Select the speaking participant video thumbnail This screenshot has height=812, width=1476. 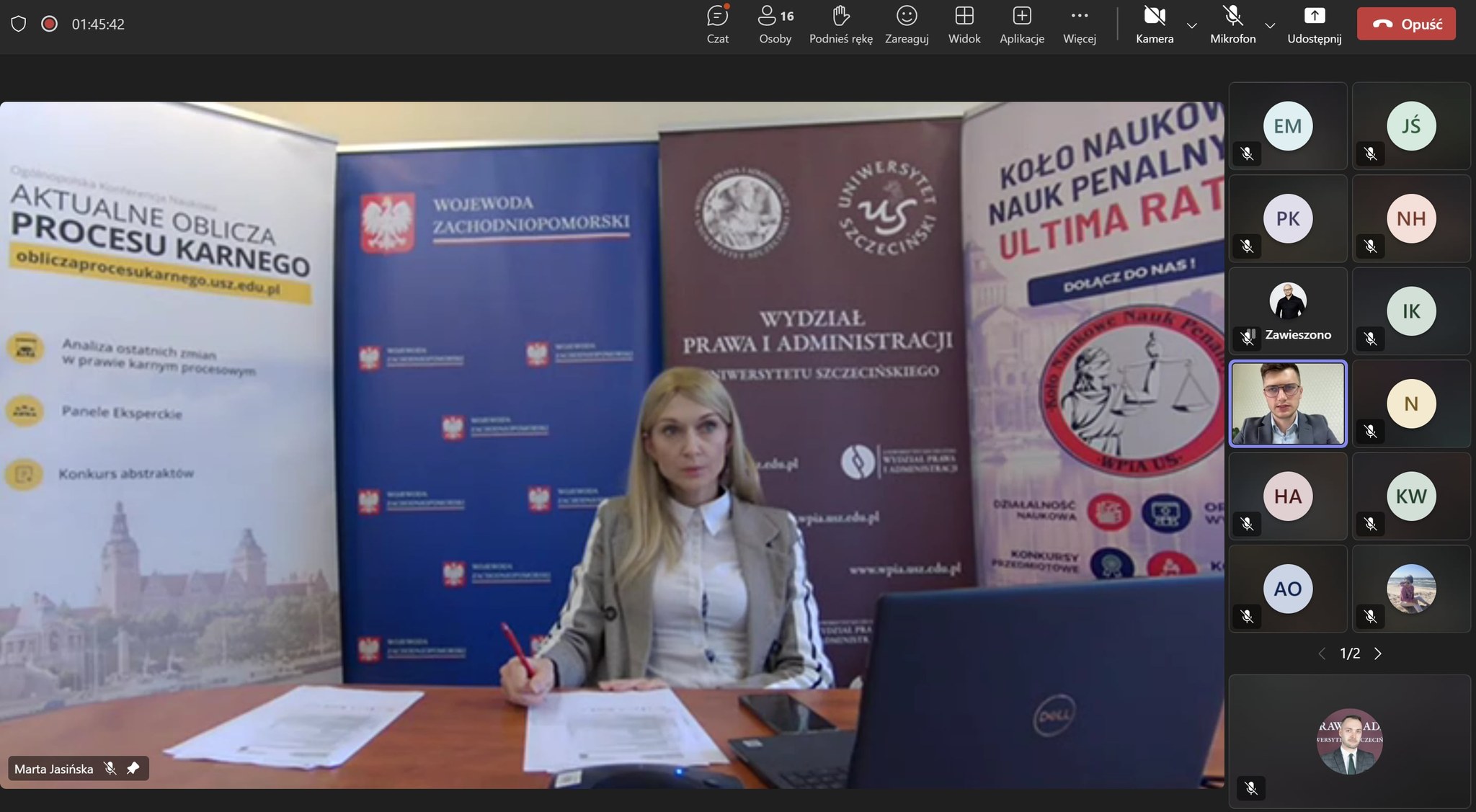[x=1287, y=403]
